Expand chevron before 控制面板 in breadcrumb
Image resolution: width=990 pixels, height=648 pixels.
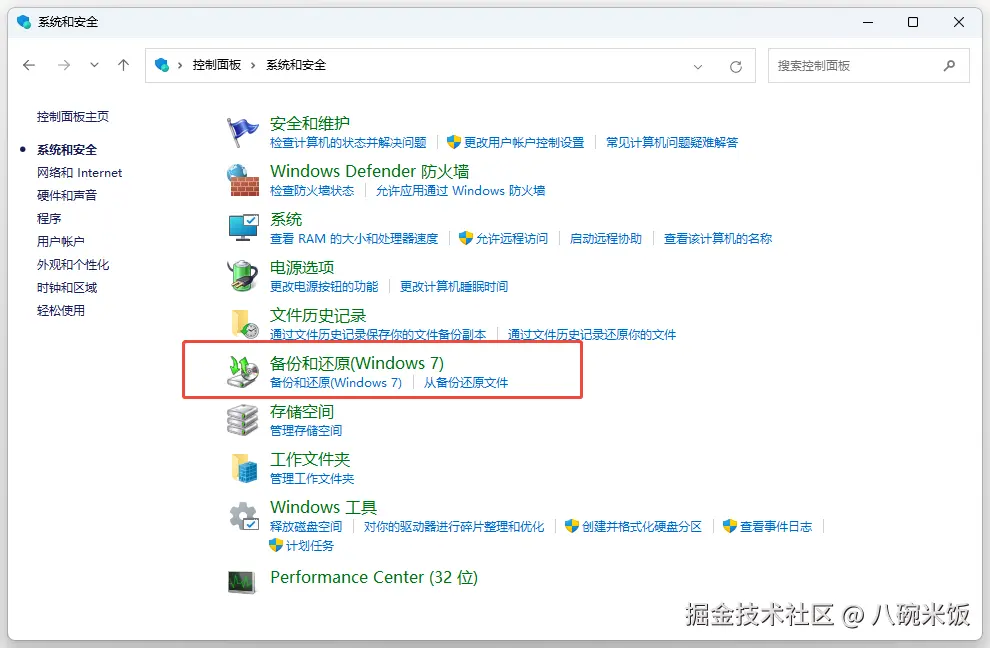click(x=180, y=65)
